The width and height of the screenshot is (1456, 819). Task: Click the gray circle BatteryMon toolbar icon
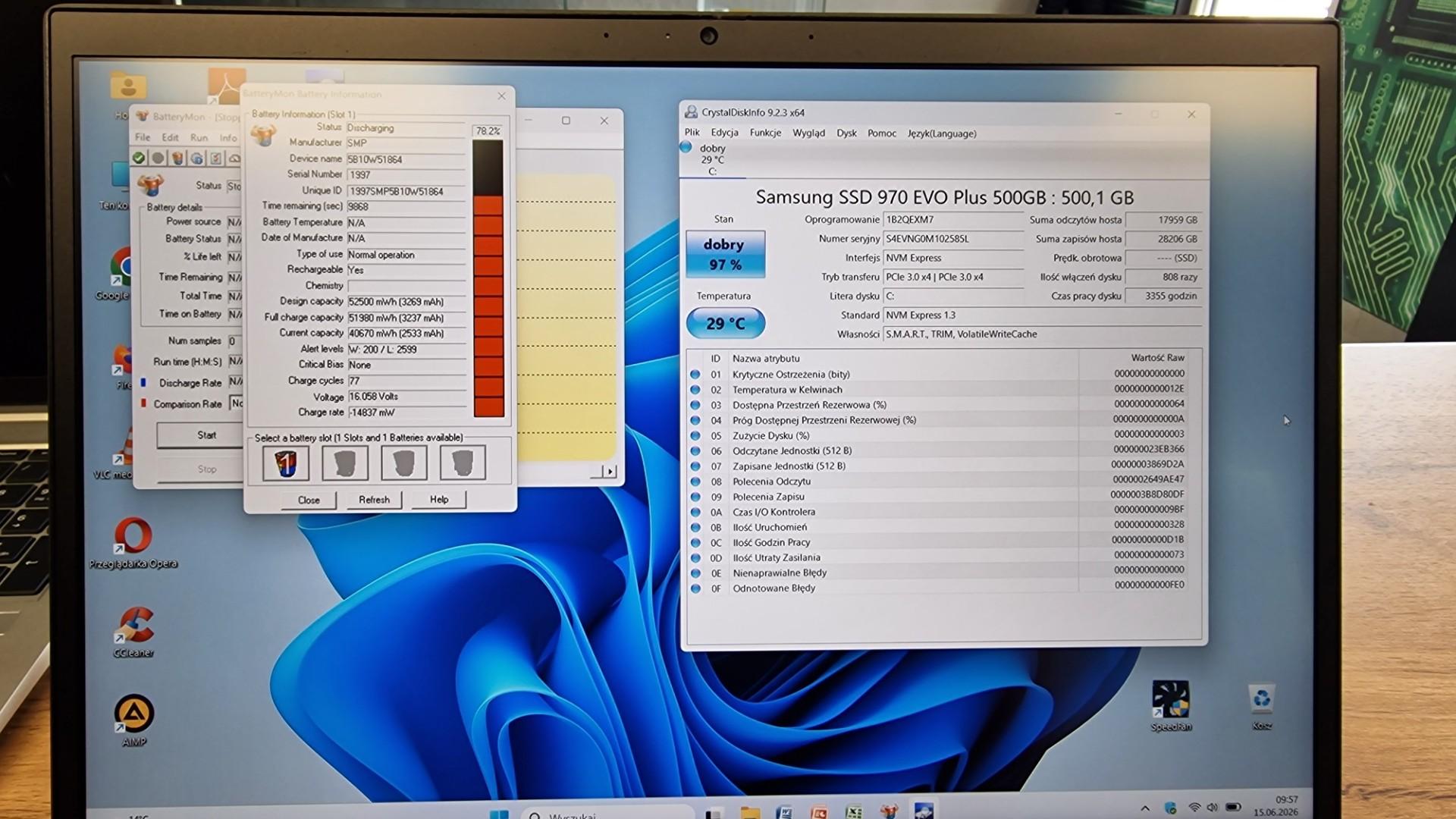(x=158, y=158)
